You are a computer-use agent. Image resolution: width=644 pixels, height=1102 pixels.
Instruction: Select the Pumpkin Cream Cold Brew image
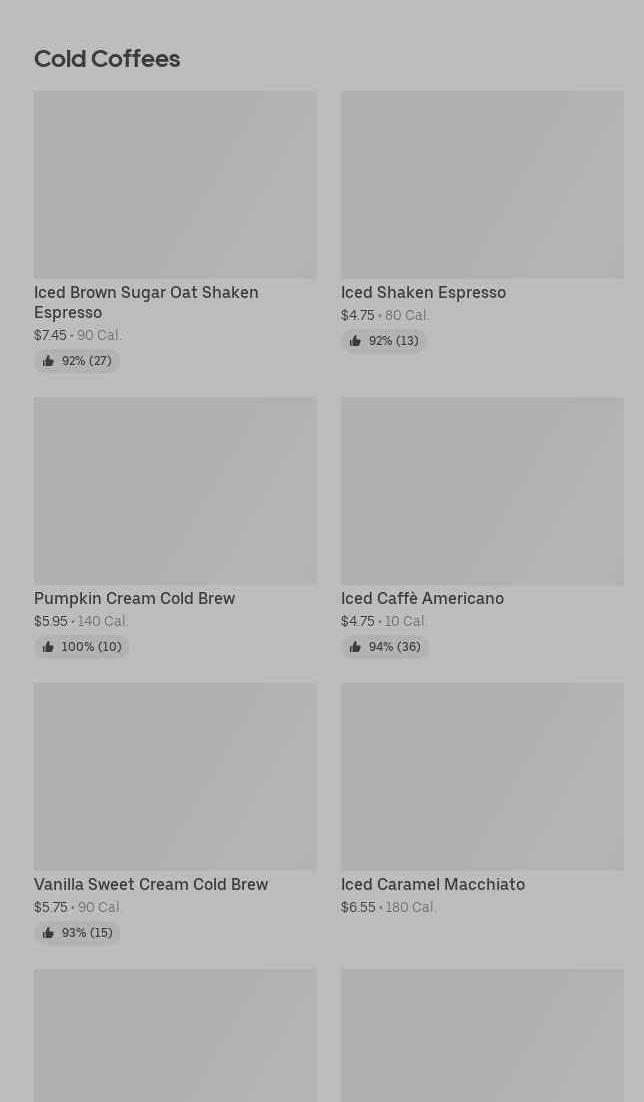pyautogui.click(x=175, y=491)
